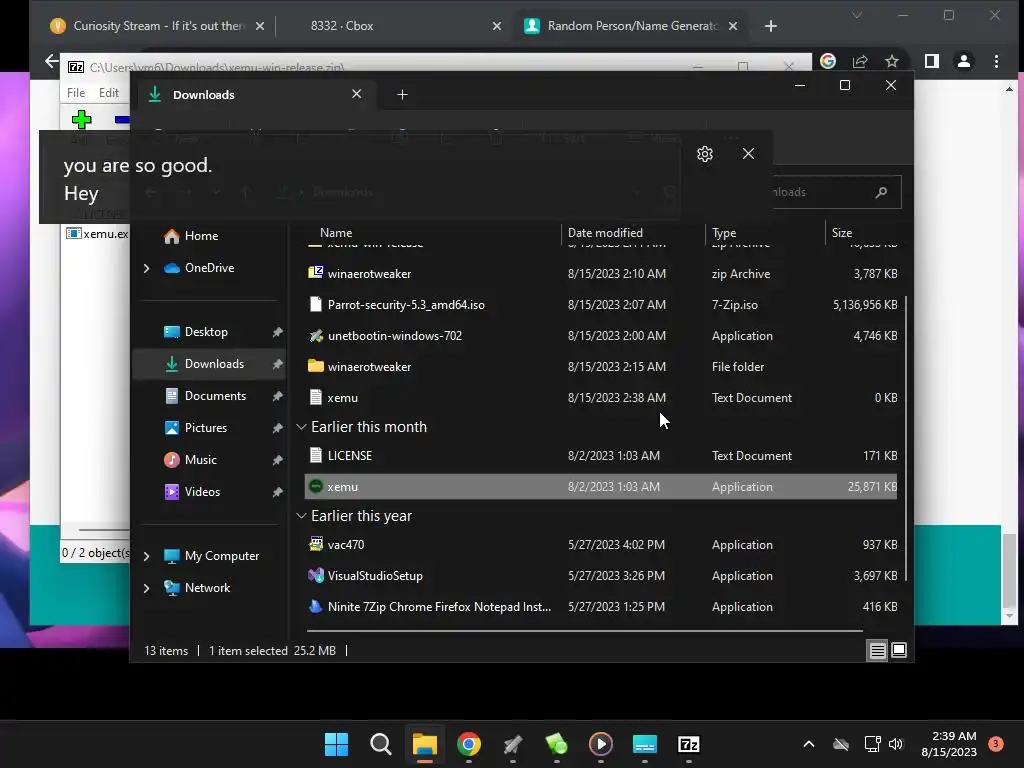Viewport: 1024px width, 768px height.
Task: Share this page from Chrome toolbar
Action: pyautogui.click(x=860, y=61)
